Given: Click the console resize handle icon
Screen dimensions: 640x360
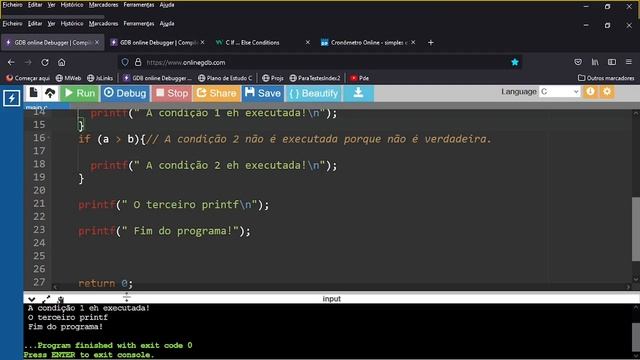Looking at the screenshot, I should tap(127, 297).
